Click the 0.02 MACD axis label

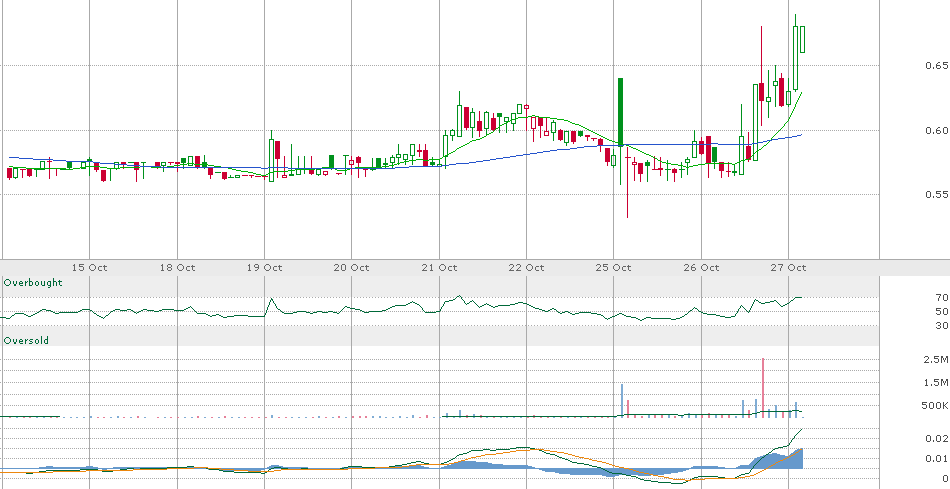point(936,439)
